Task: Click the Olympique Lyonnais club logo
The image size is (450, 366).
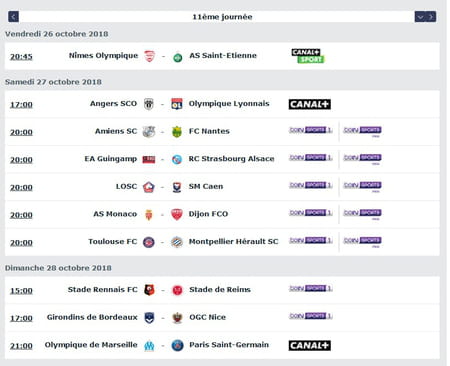Action: pyautogui.click(x=177, y=104)
